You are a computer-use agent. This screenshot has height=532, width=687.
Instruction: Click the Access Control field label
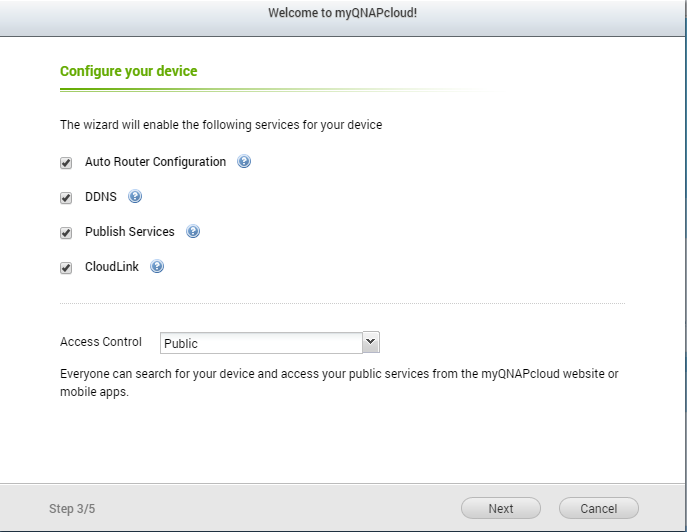[x=101, y=342]
